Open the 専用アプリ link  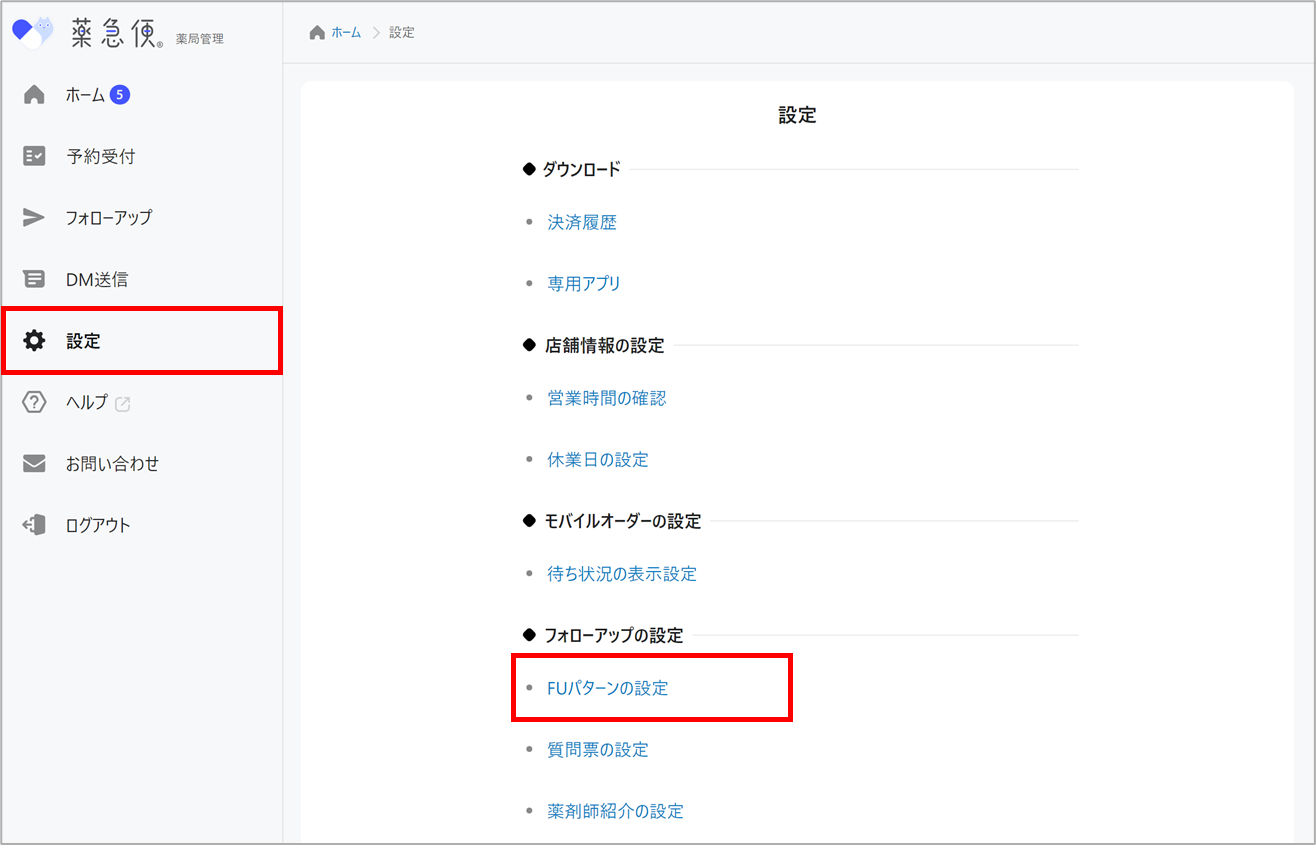click(584, 284)
